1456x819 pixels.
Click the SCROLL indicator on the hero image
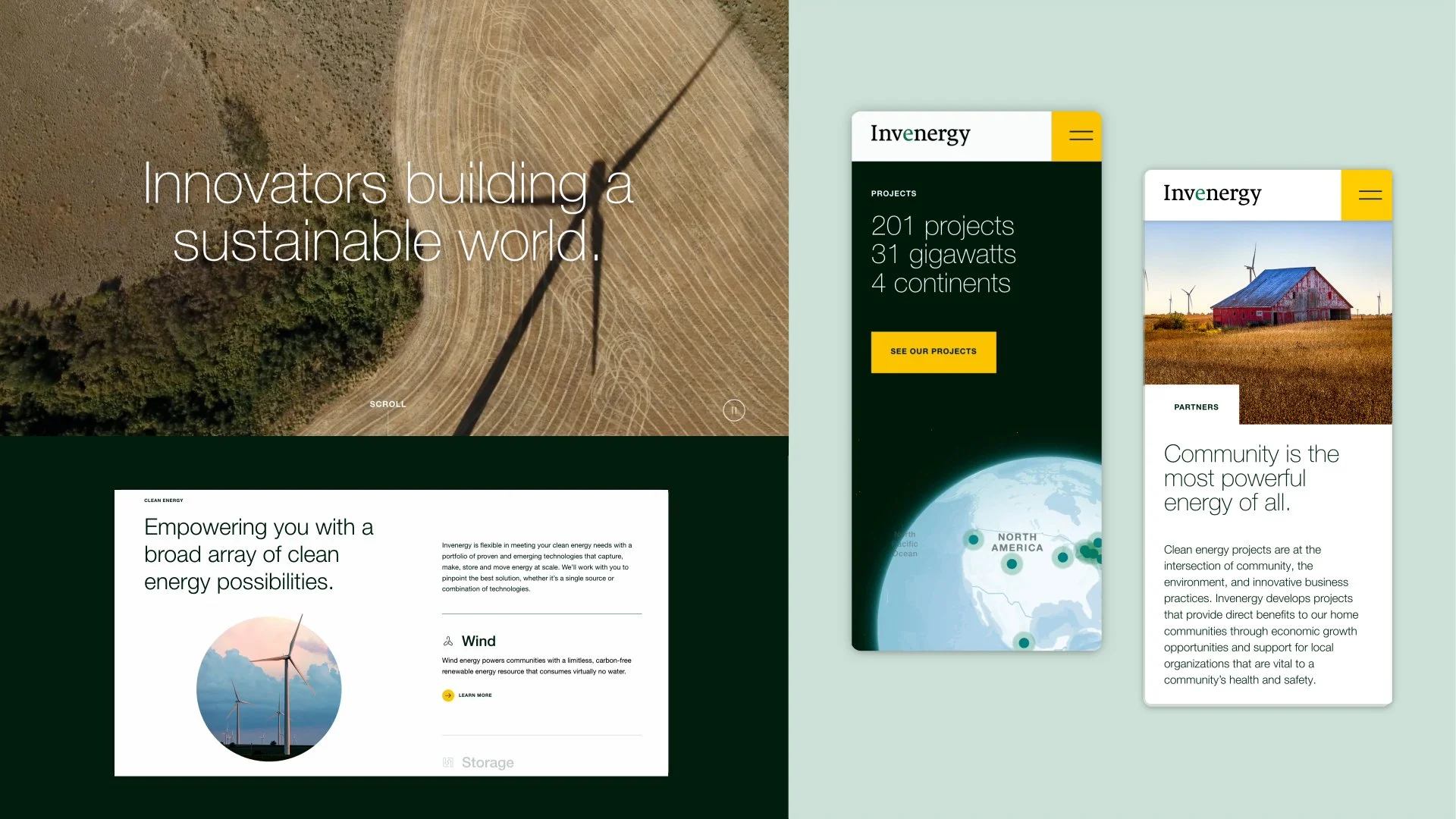pyautogui.click(x=388, y=404)
